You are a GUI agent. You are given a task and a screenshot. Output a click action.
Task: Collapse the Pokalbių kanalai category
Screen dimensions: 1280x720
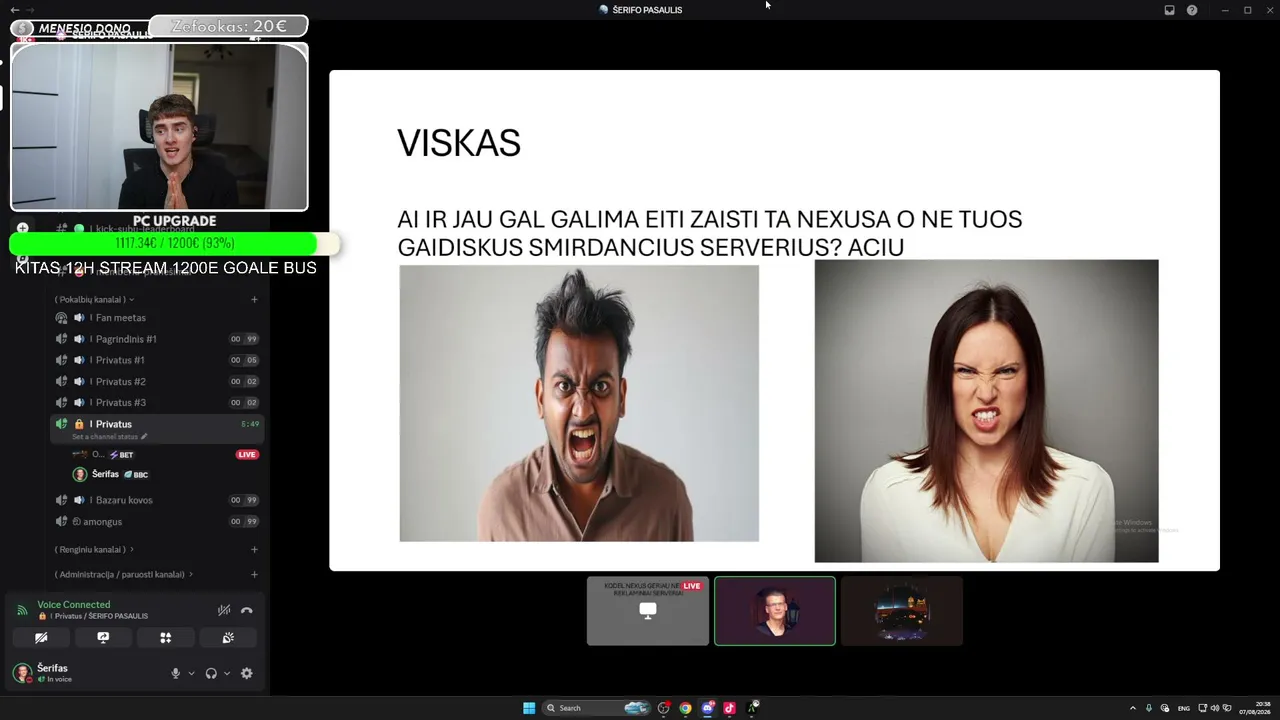[x=94, y=299]
